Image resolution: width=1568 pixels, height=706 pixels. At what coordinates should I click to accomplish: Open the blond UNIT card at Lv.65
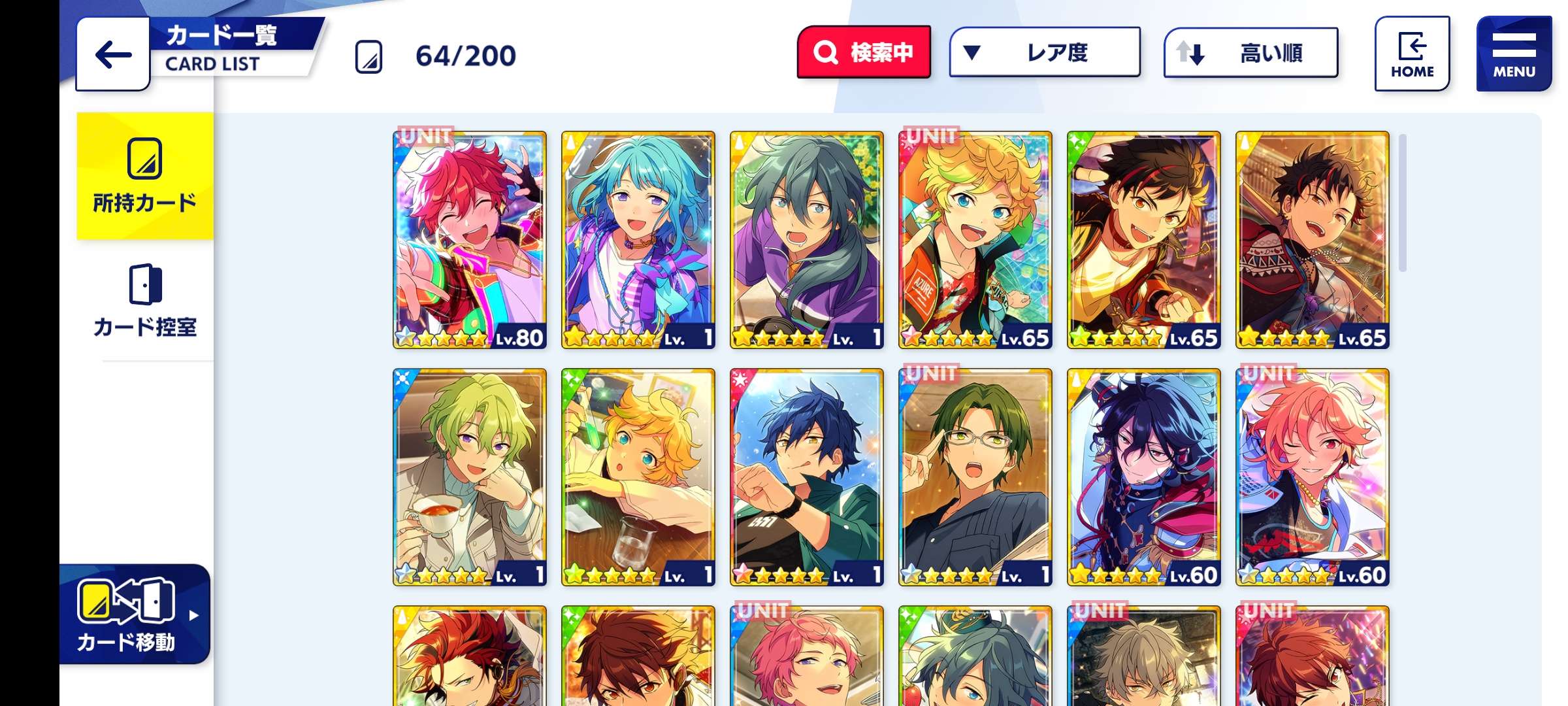pos(975,240)
